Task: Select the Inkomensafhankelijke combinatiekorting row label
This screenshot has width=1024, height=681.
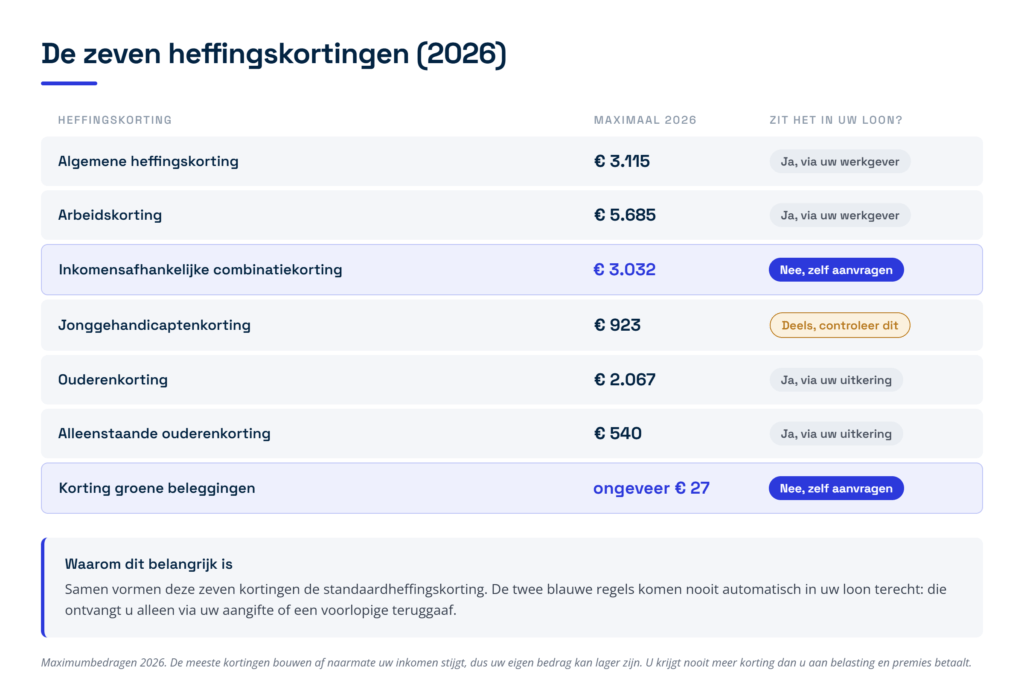Action: (x=200, y=270)
